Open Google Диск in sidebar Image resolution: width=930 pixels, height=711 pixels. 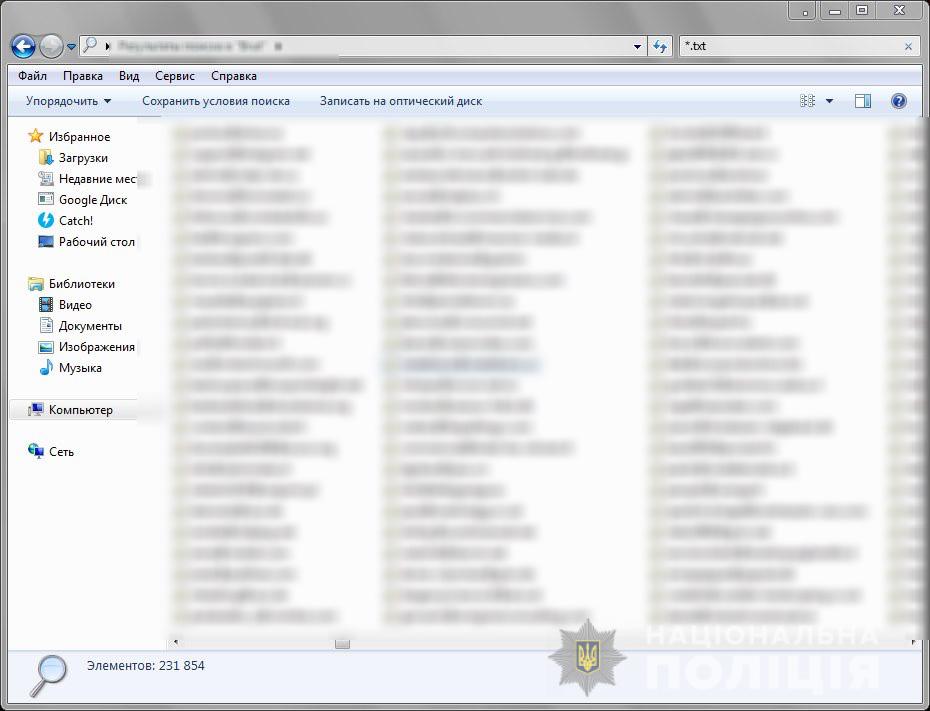tap(93, 200)
